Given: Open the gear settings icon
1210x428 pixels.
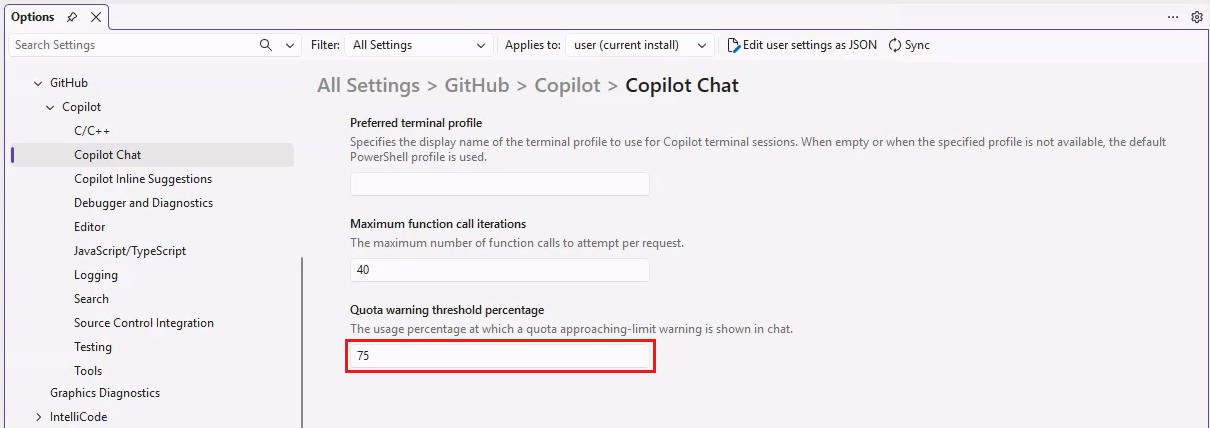Looking at the screenshot, I should click(x=1197, y=17).
